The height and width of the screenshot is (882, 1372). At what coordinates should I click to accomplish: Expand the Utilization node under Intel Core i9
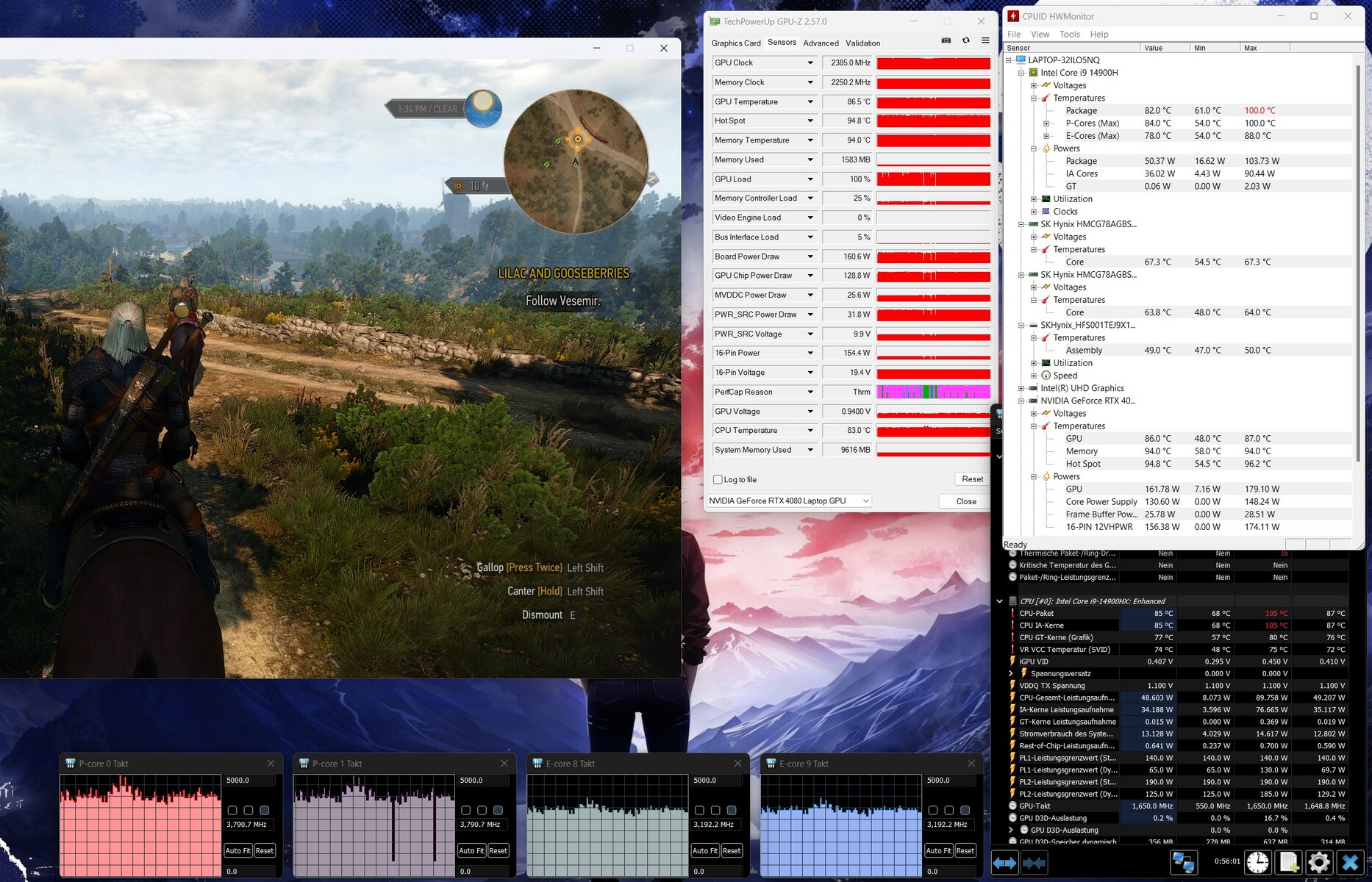pos(1034,199)
